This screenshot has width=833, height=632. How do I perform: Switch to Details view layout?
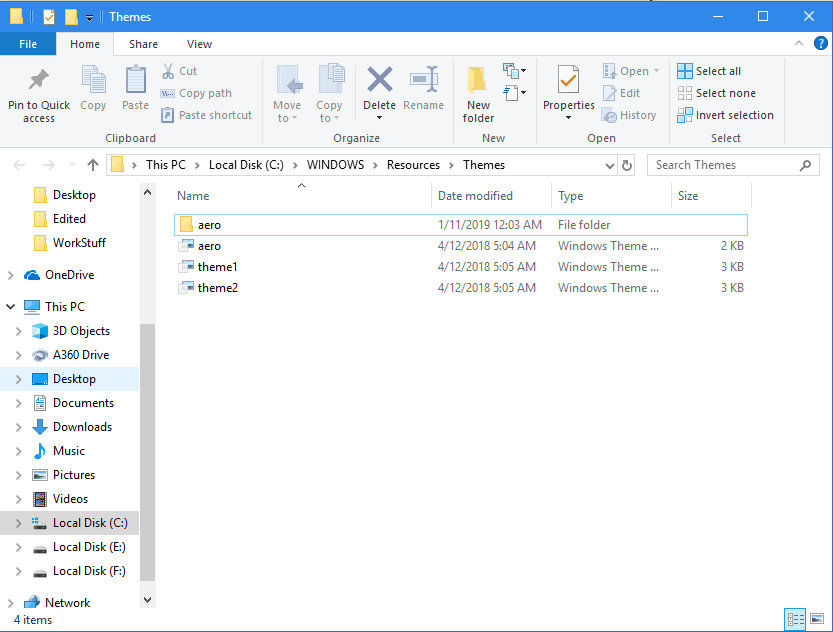795,619
